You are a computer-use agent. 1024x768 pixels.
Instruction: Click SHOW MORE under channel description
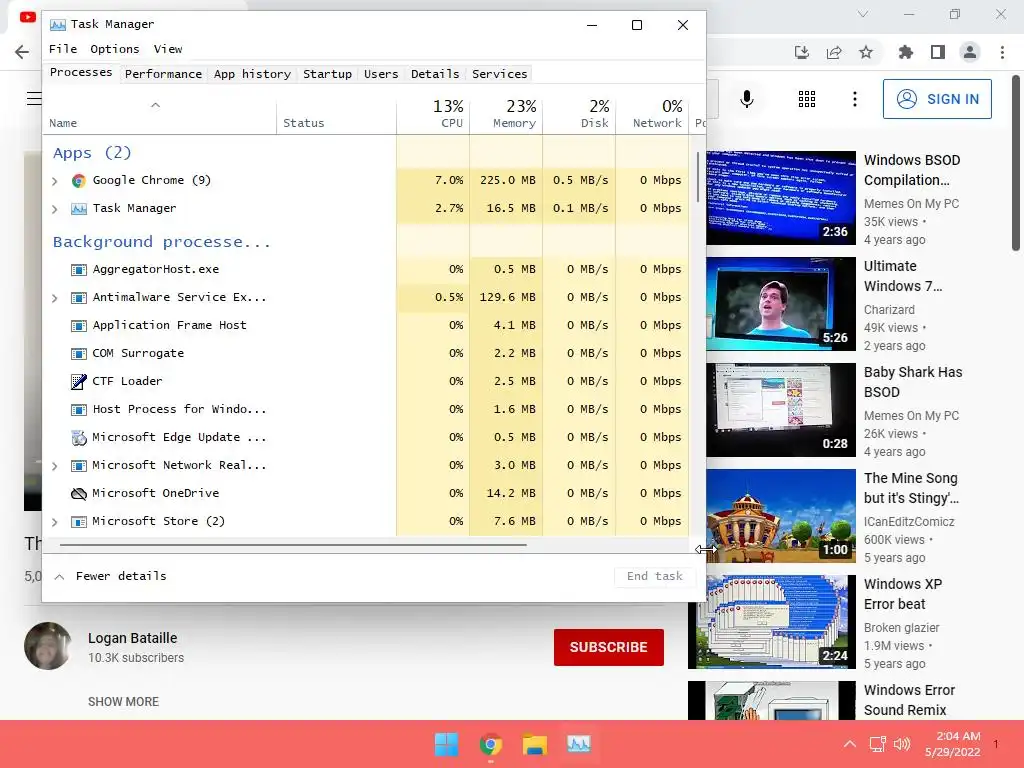coord(123,702)
